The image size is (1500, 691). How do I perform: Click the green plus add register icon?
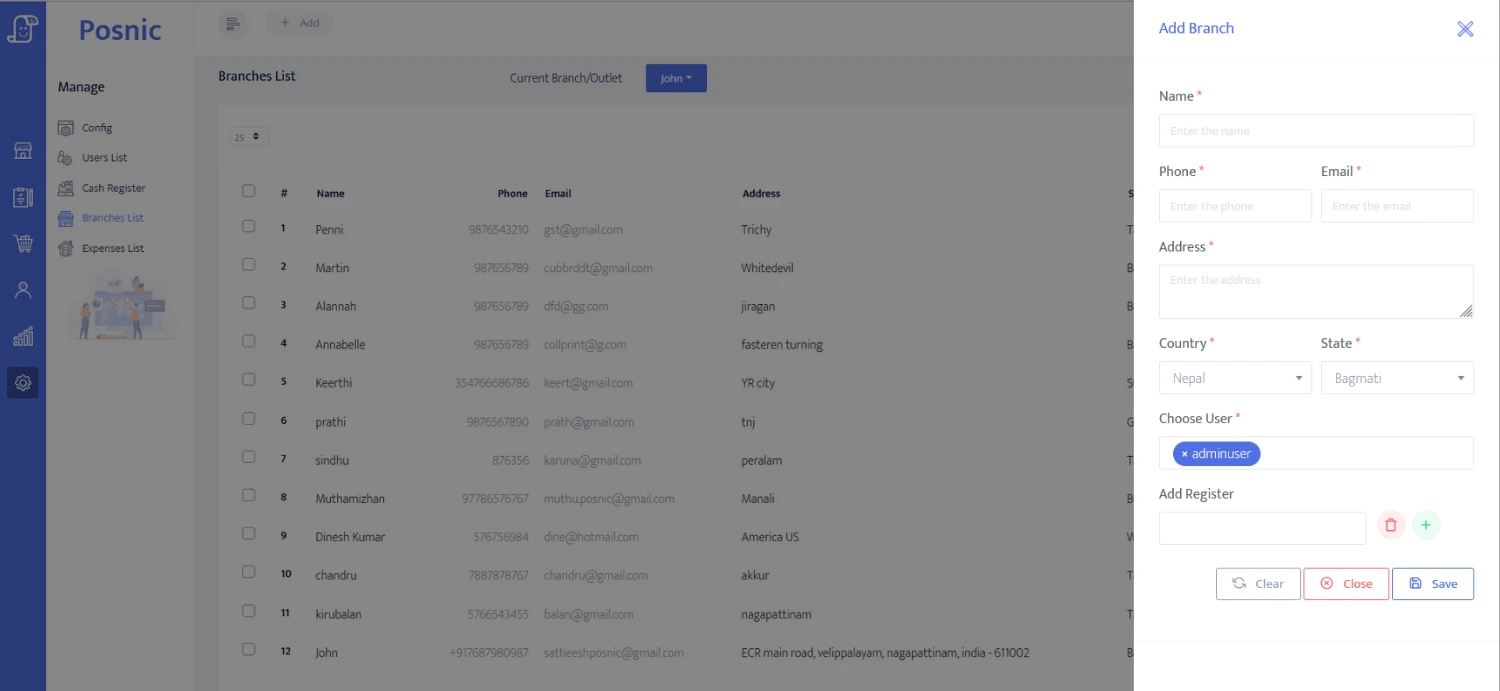point(1426,525)
